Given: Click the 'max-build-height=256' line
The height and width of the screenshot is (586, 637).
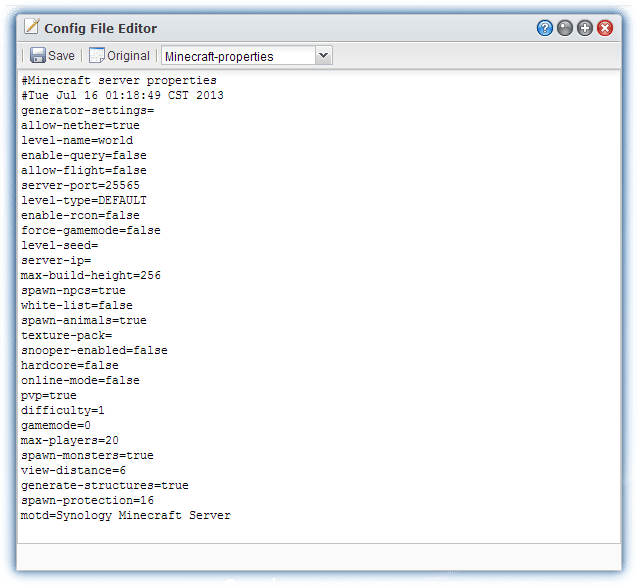Looking at the screenshot, I should (x=91, y=276).
